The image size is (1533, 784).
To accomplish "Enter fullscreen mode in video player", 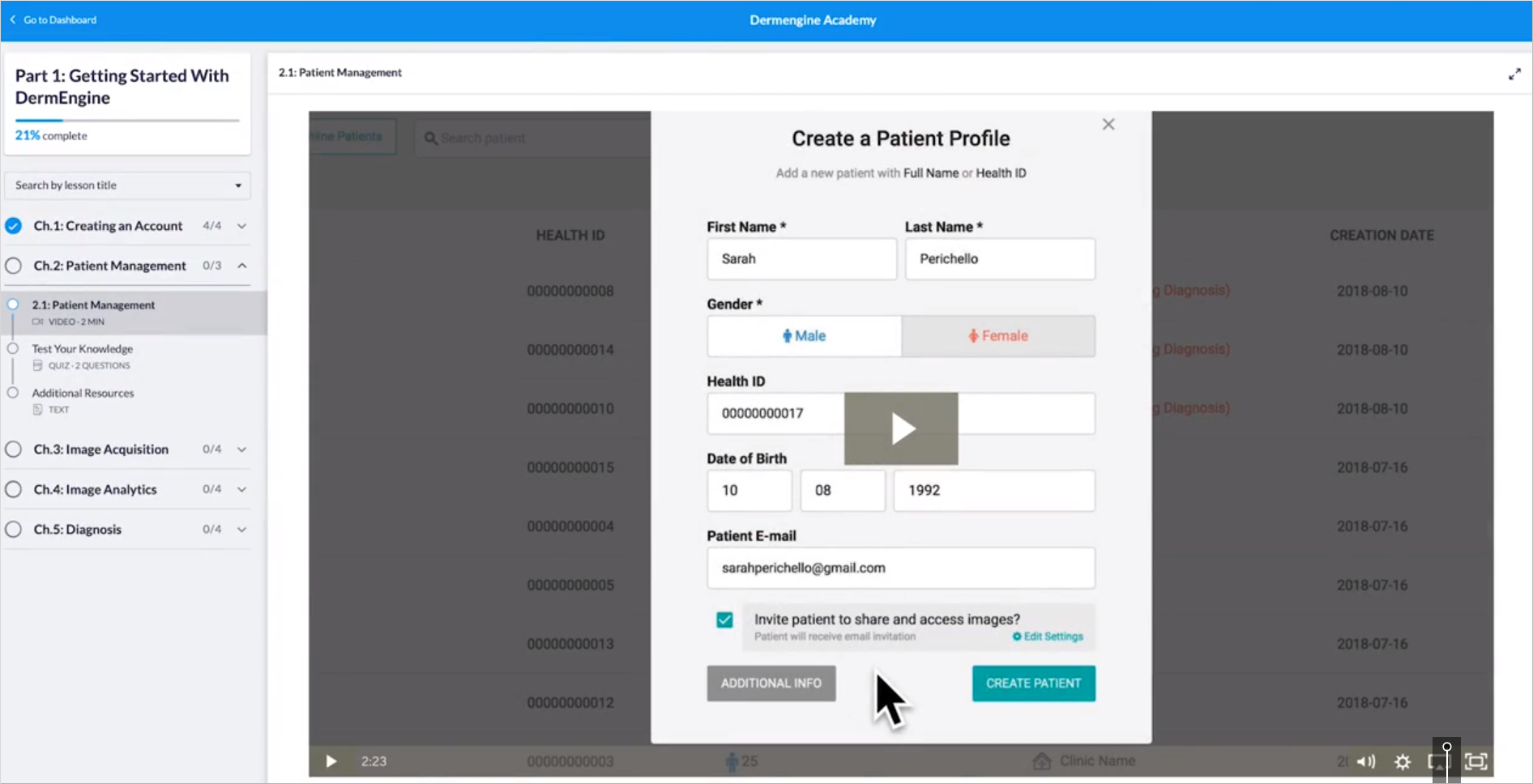I will pyautogui.click(x=1476, y=761).
